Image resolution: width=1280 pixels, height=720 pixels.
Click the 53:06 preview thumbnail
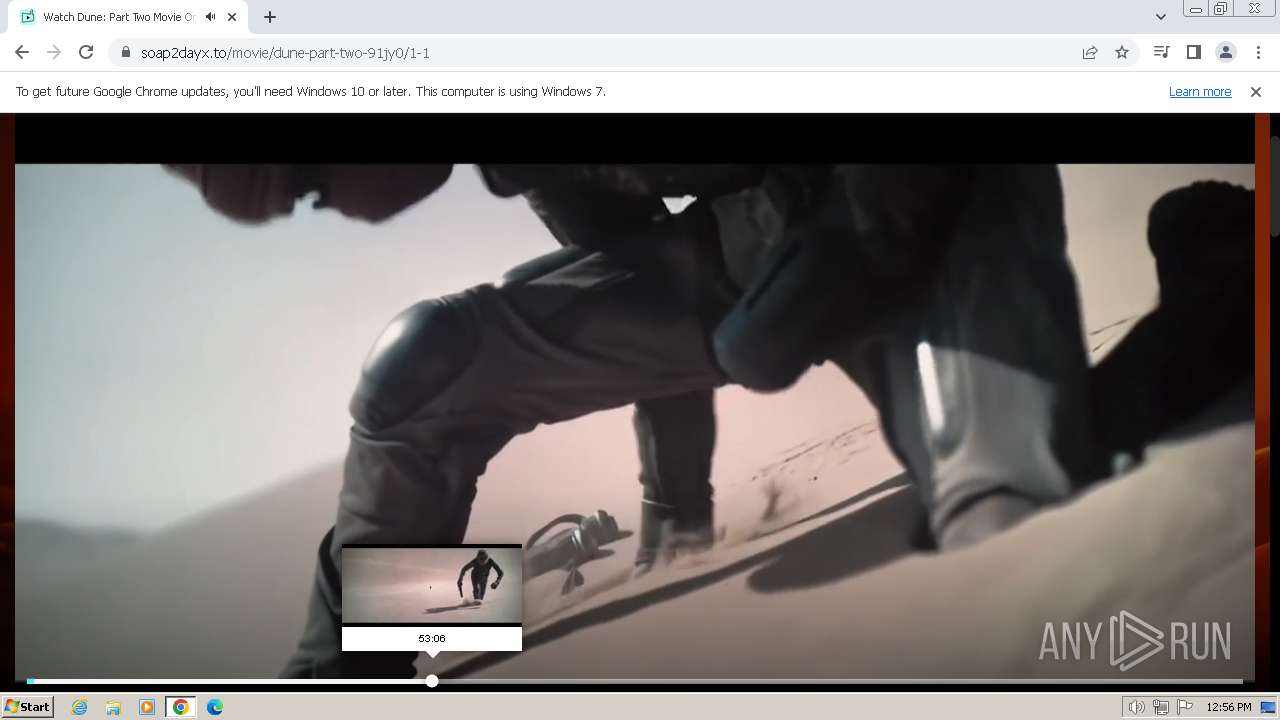click(432, 585)
